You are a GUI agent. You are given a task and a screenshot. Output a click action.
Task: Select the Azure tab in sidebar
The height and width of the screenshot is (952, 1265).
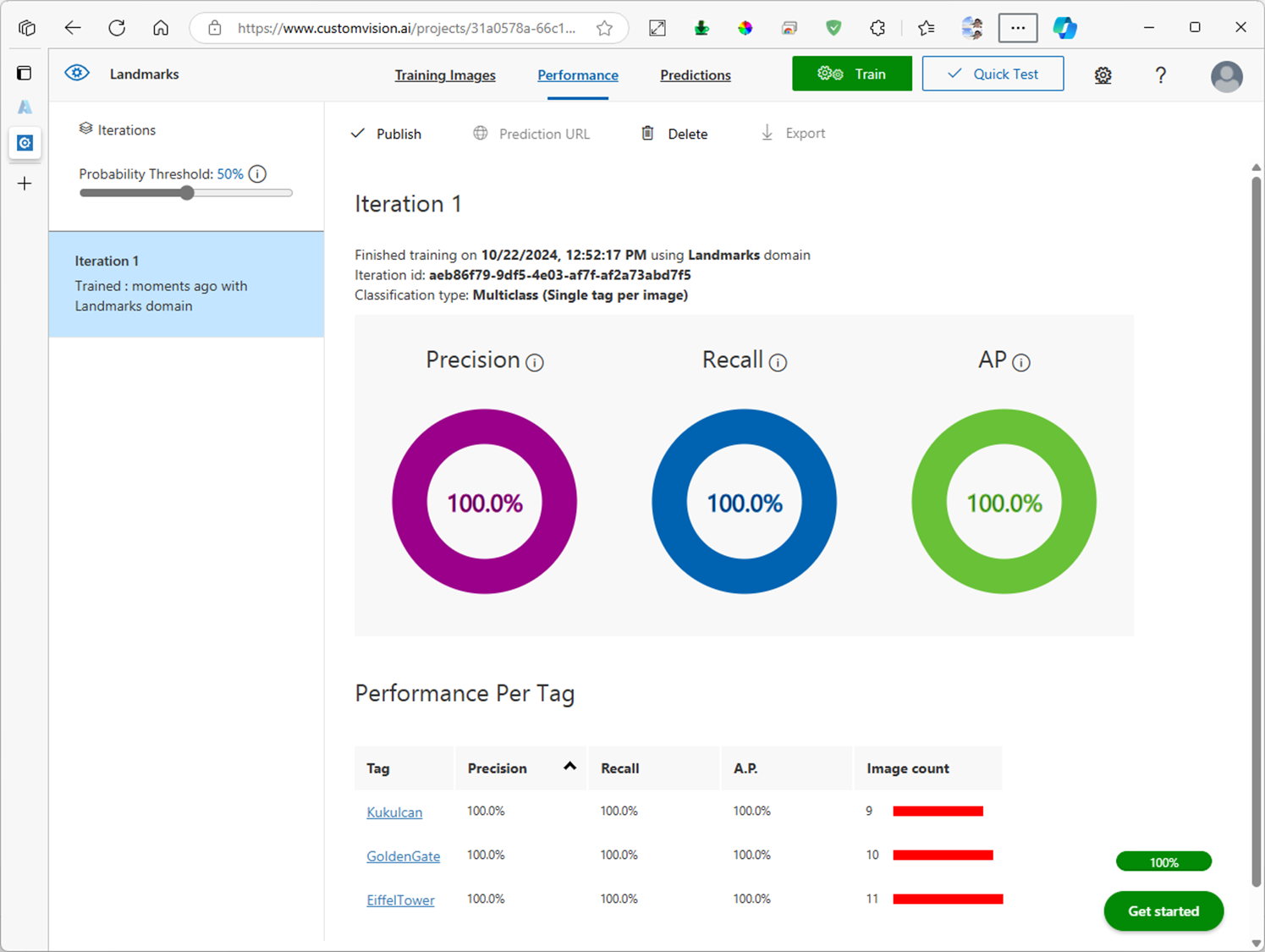[25, 107]
